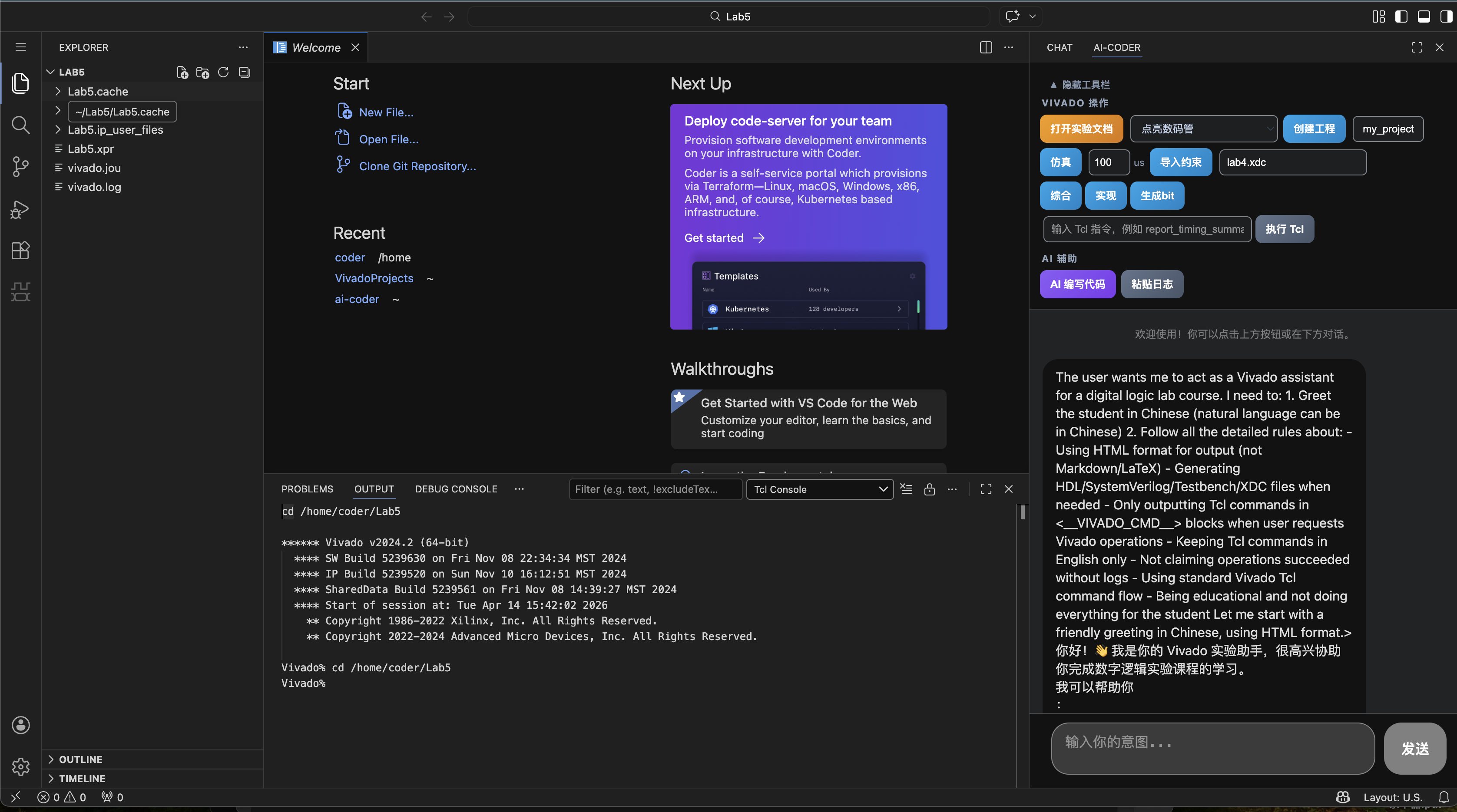
Task: Open the Source Control view in activity bar
Action: 20,167
